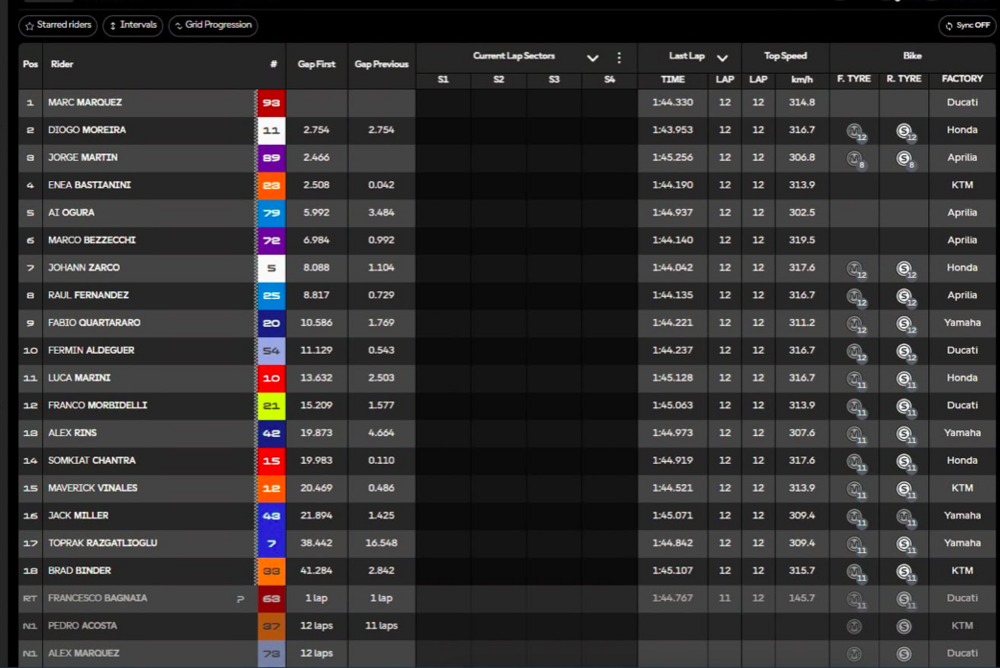Click the pit icon beside Francesco Bagnaia
The height and width of the screenshot is (668, 1000).
pos(240,598)
